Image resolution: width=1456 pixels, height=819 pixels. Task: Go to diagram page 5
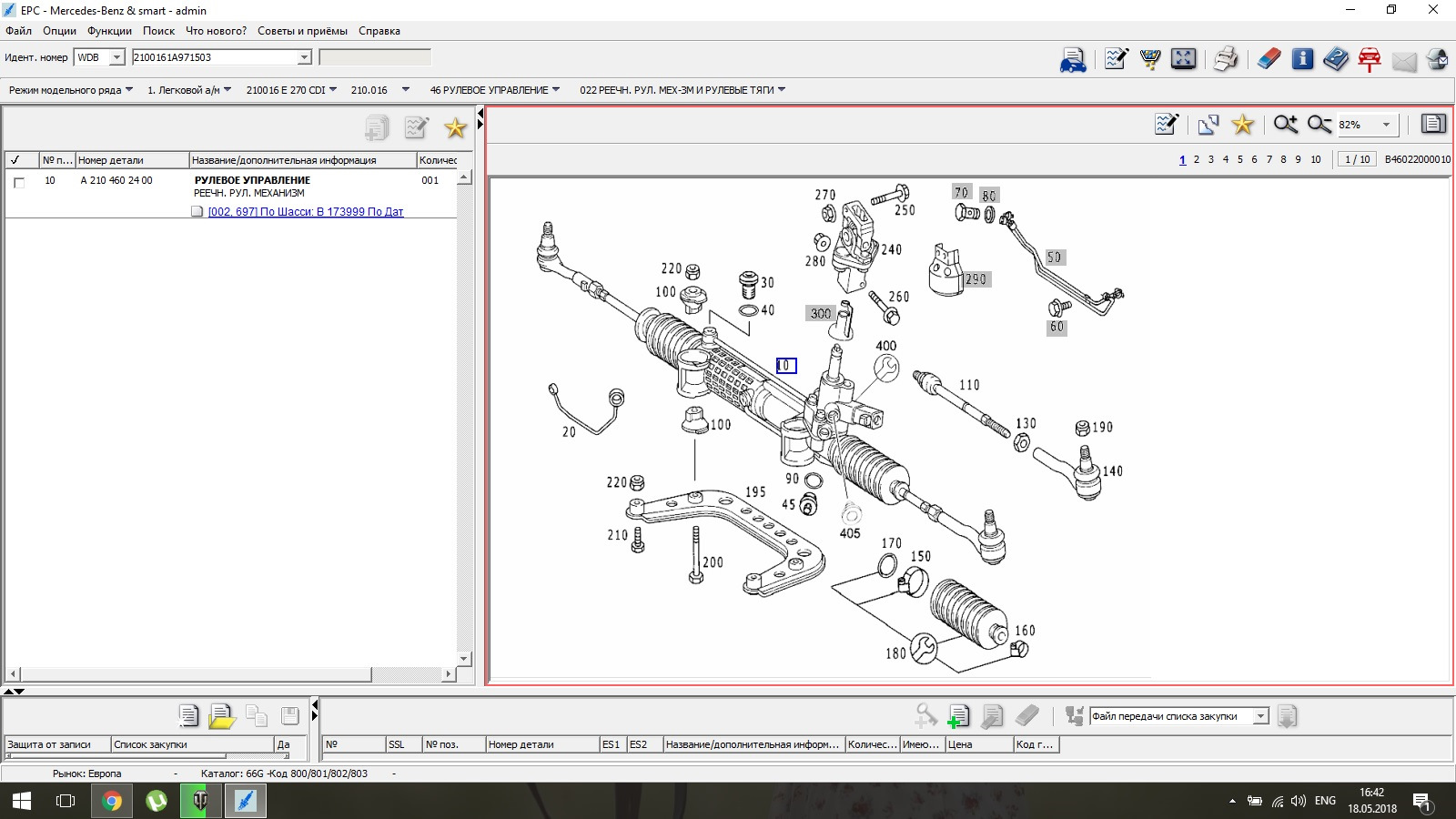point(1239,159)
